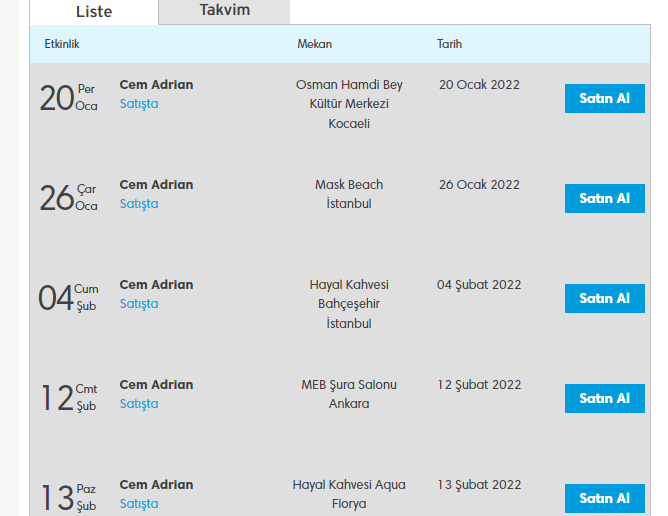Viewport: 668px width, 516px height.
Task: Hit Satın Al for the 13 Şubat 2022 event
Action: 604,498
